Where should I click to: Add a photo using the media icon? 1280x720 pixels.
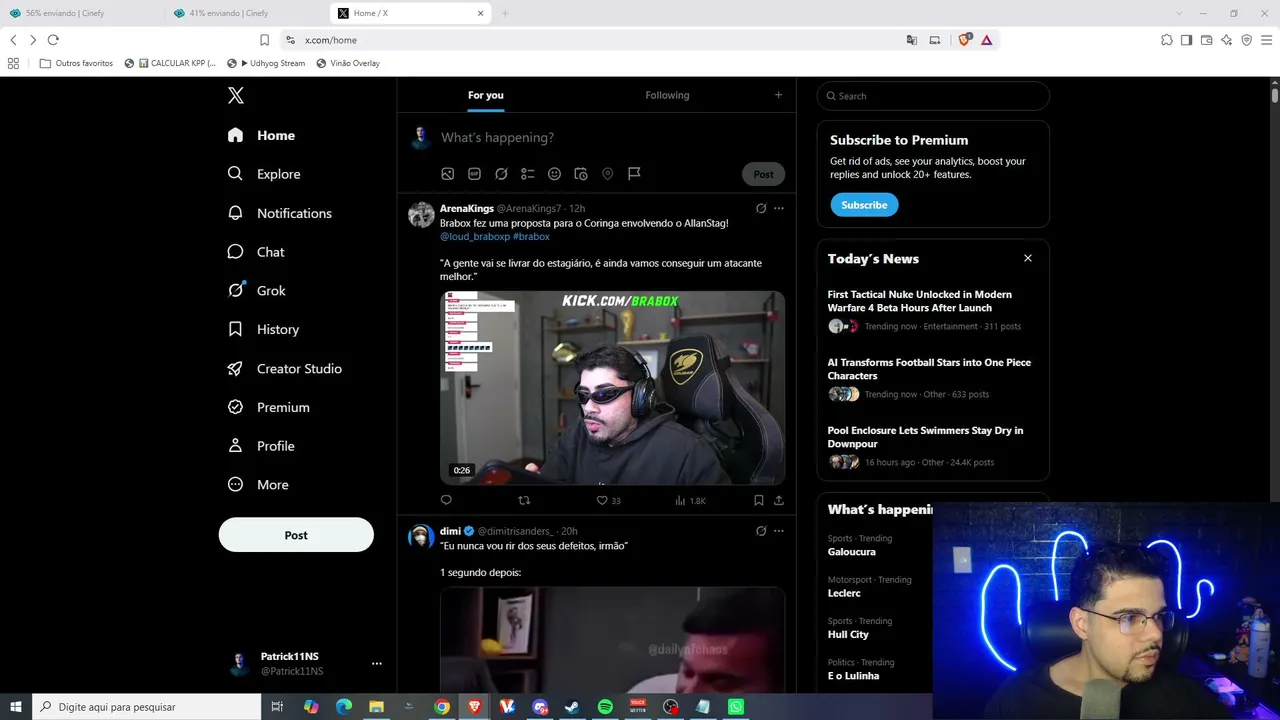[448, 174]
